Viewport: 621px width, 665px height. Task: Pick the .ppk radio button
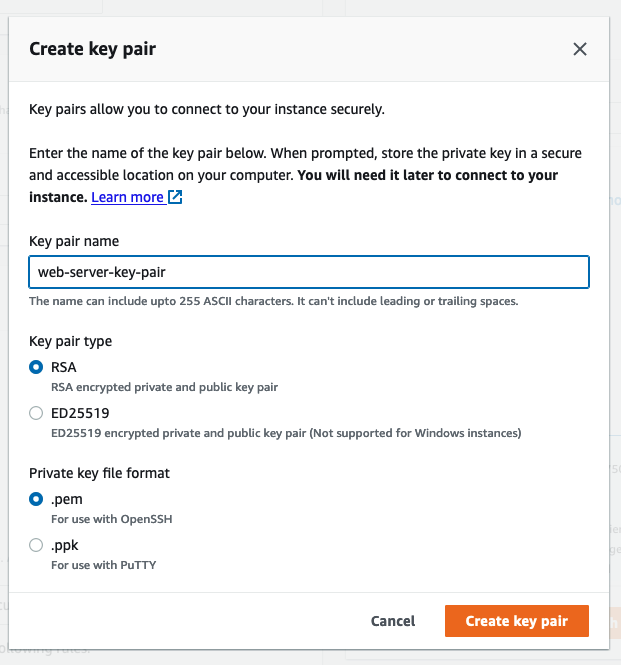click(x=36, y=545)
